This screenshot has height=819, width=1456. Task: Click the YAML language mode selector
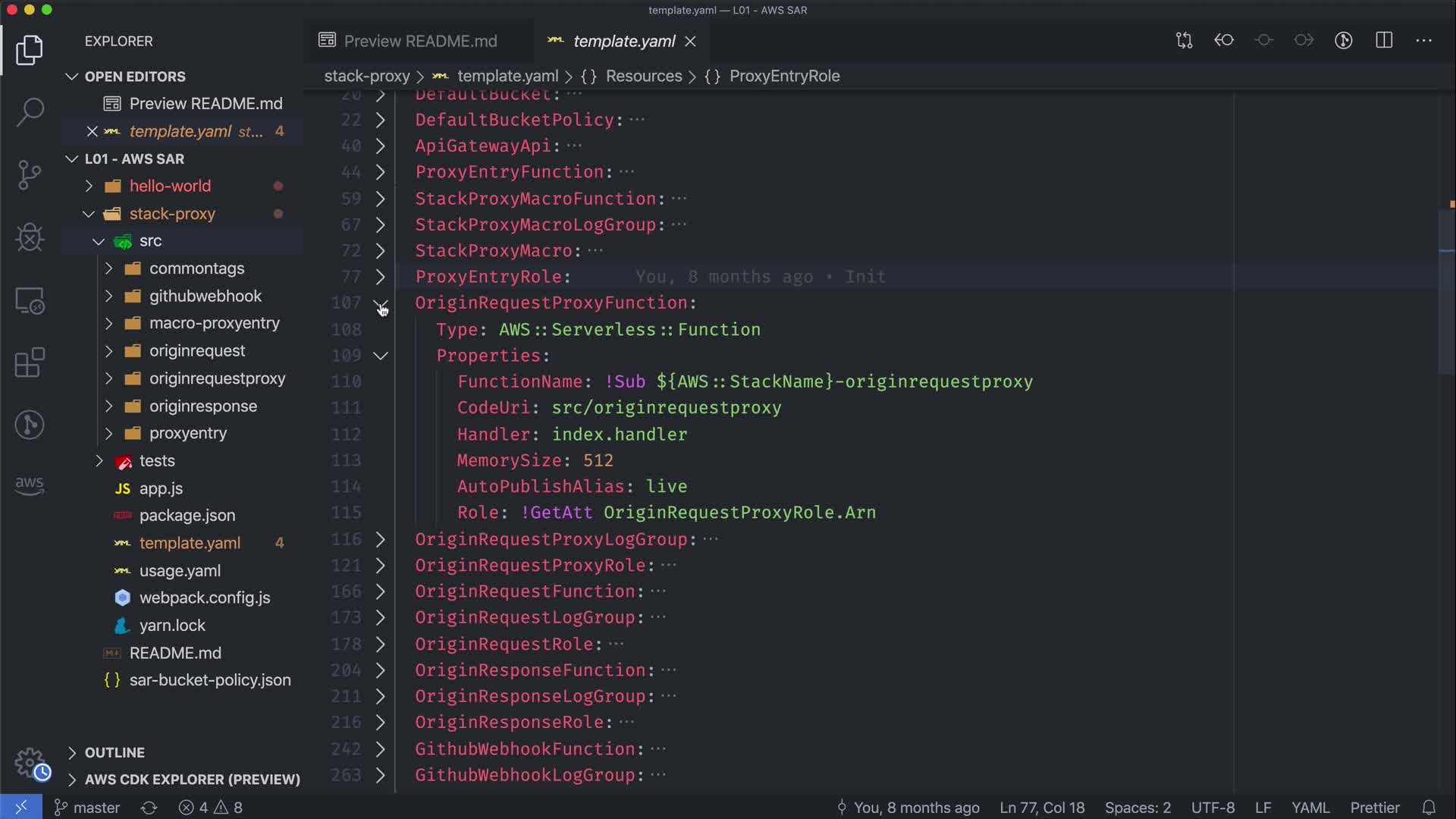click(x=1310, y=808)
